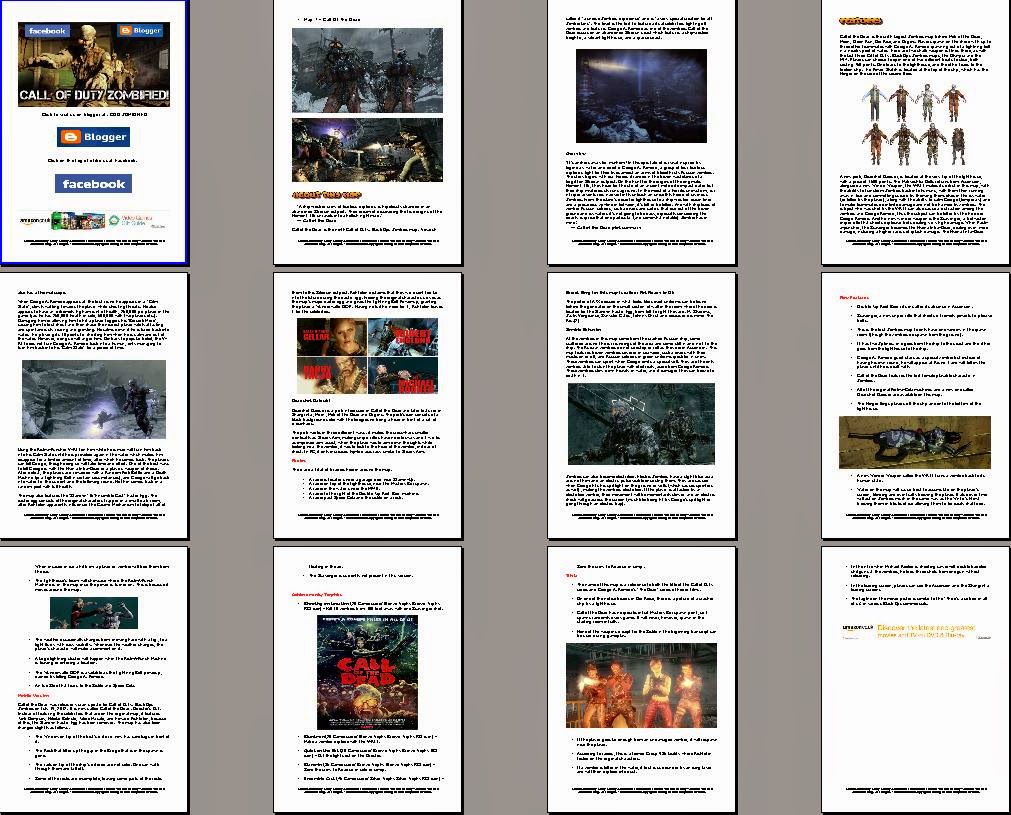Screen dimensions: 1011x815
Task: Select the Call of Duty Zombified banner image
Action: pos(94,64)
